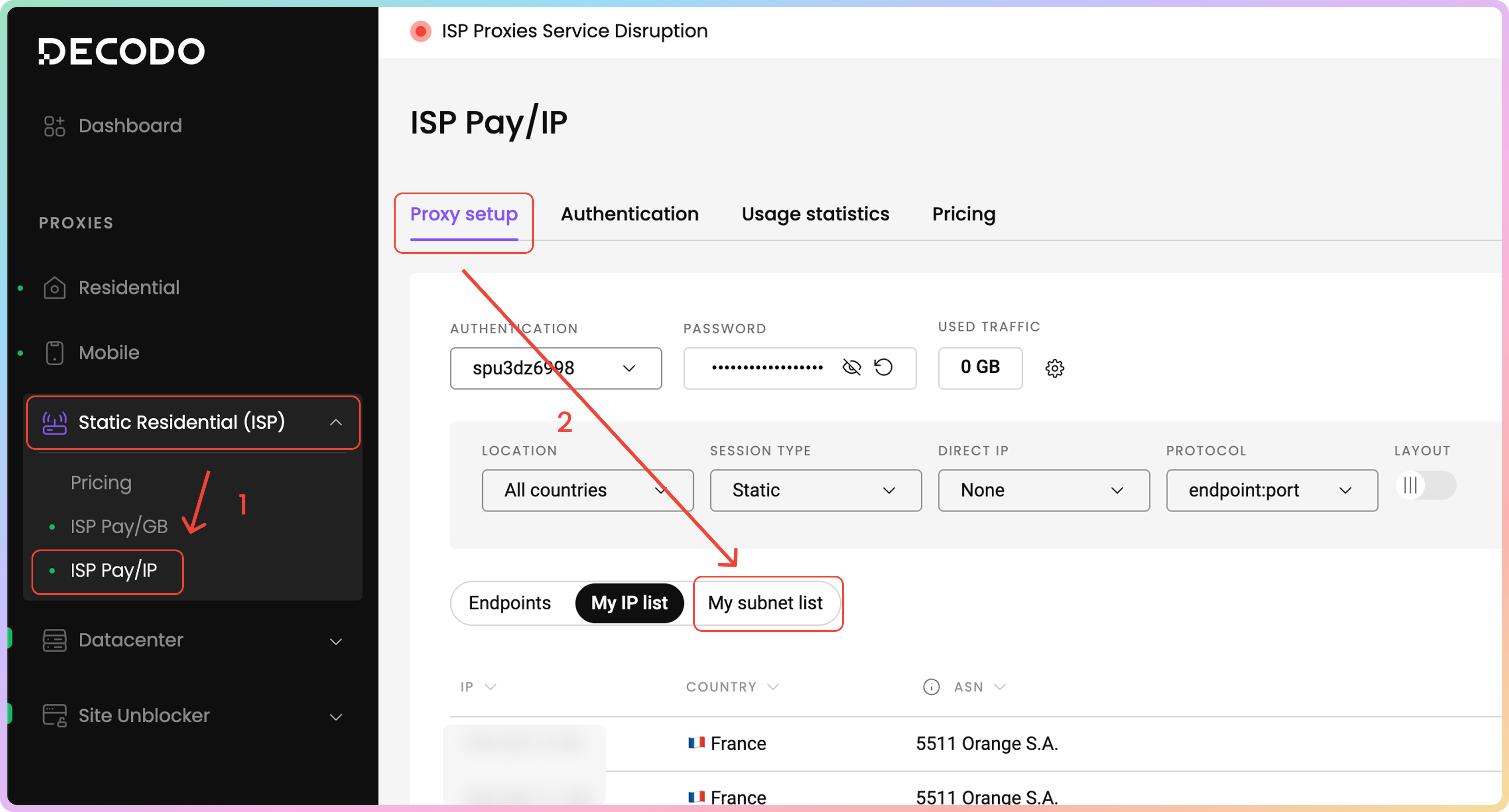Click the ASN info icon
1509x812 pixels.
[931, 687]
